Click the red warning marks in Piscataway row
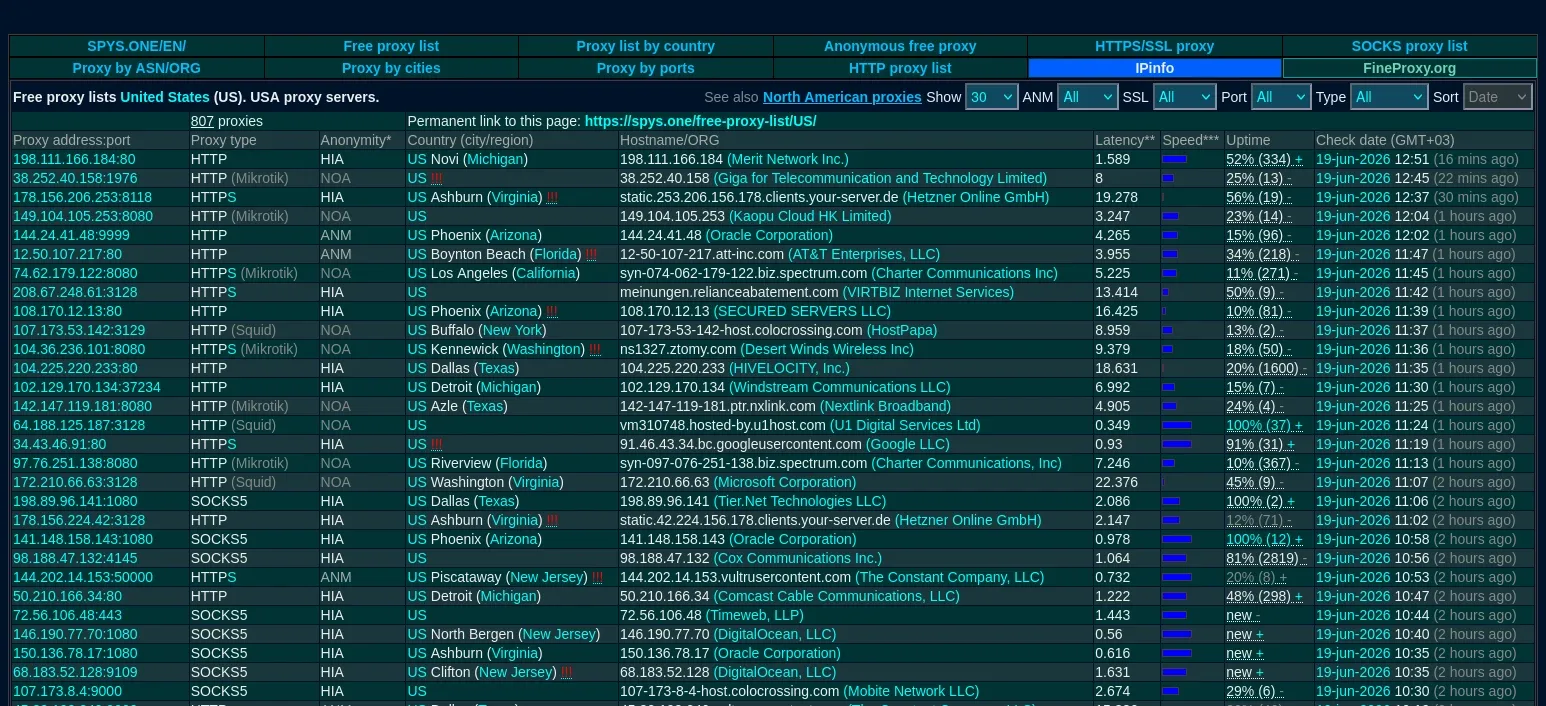This screenshot has width=1546, height=706. [598, 577]
